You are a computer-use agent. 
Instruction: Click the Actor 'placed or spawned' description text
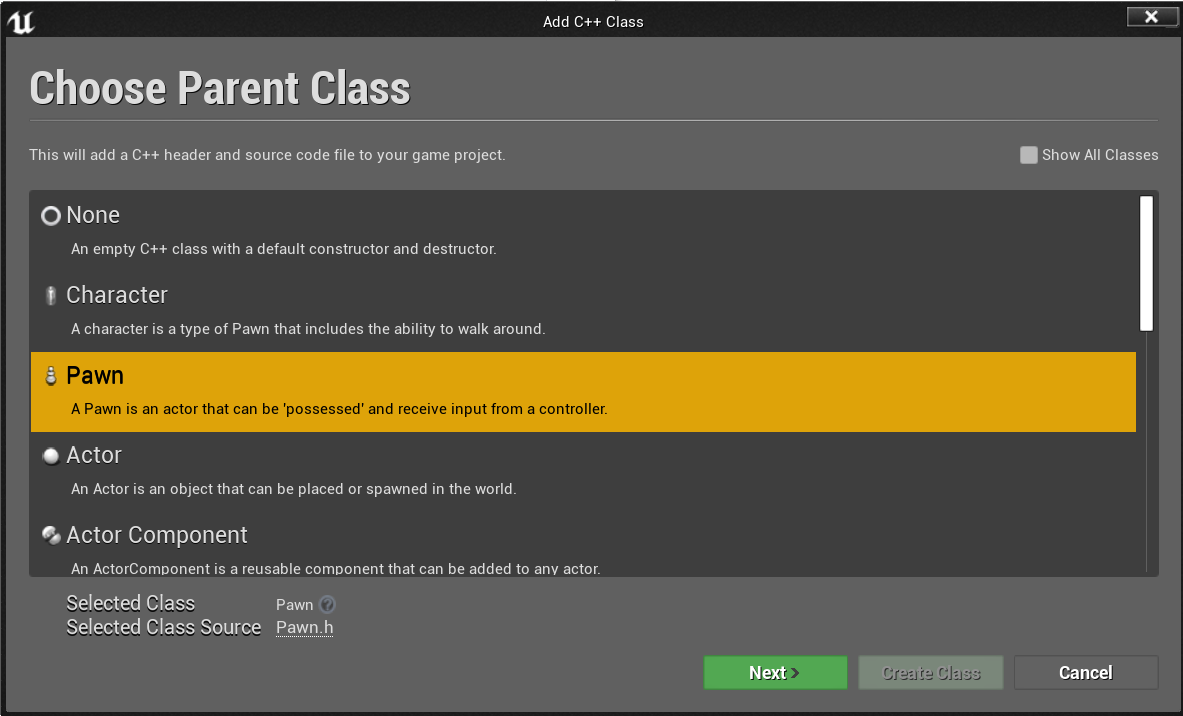(x=293, y=489)
